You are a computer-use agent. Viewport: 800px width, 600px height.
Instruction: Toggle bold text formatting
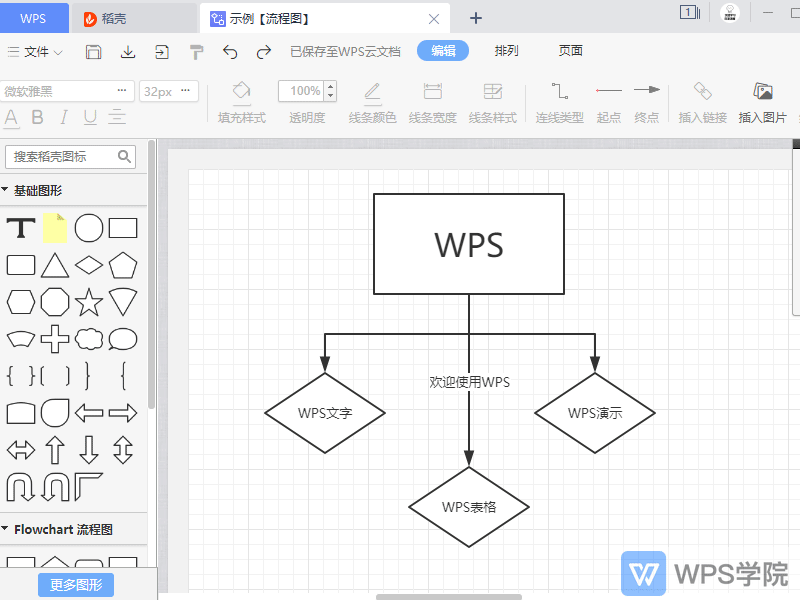click(37, 117)
